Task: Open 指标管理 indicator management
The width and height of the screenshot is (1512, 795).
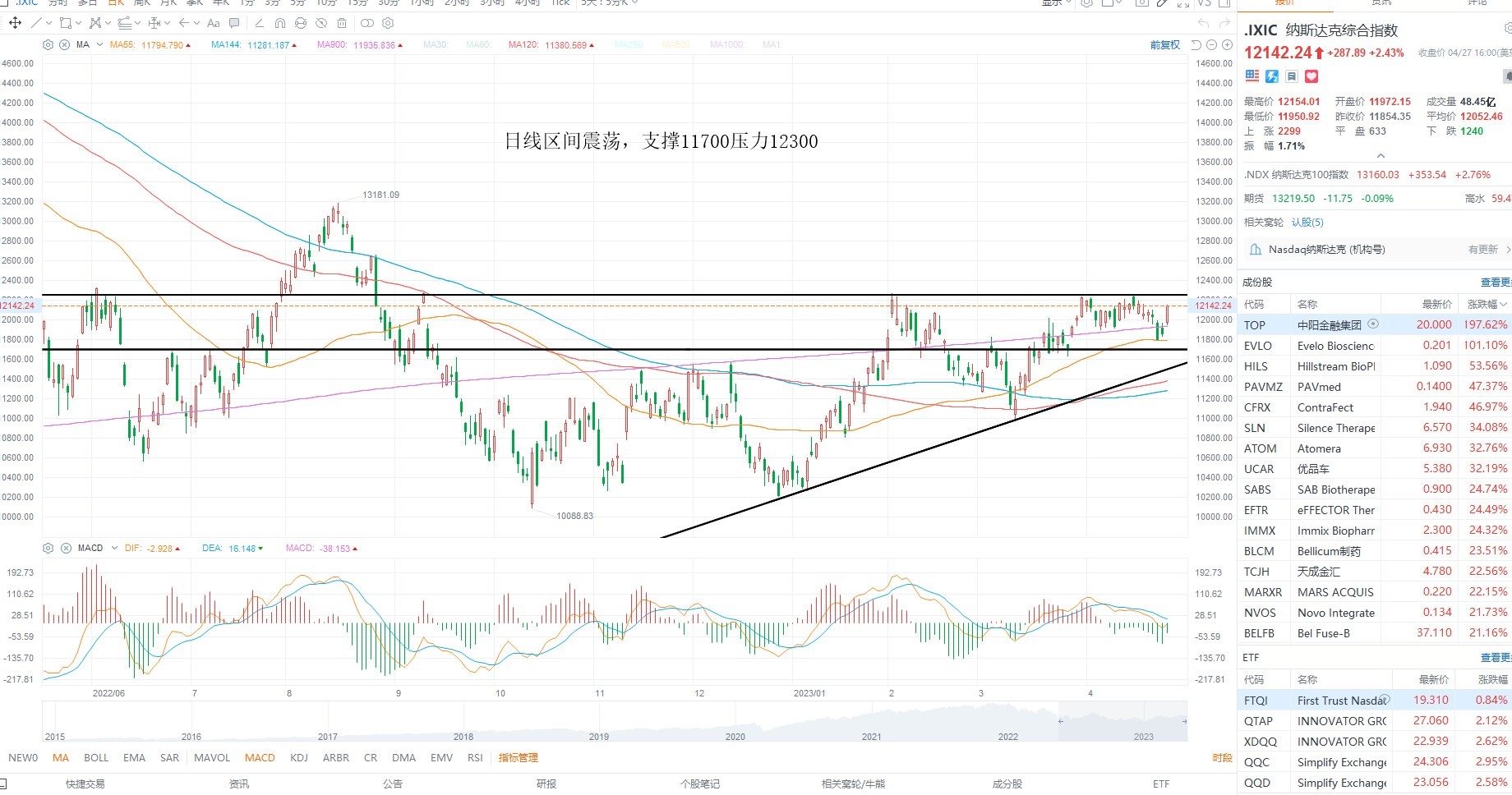Action: click(x=519, y=758)
